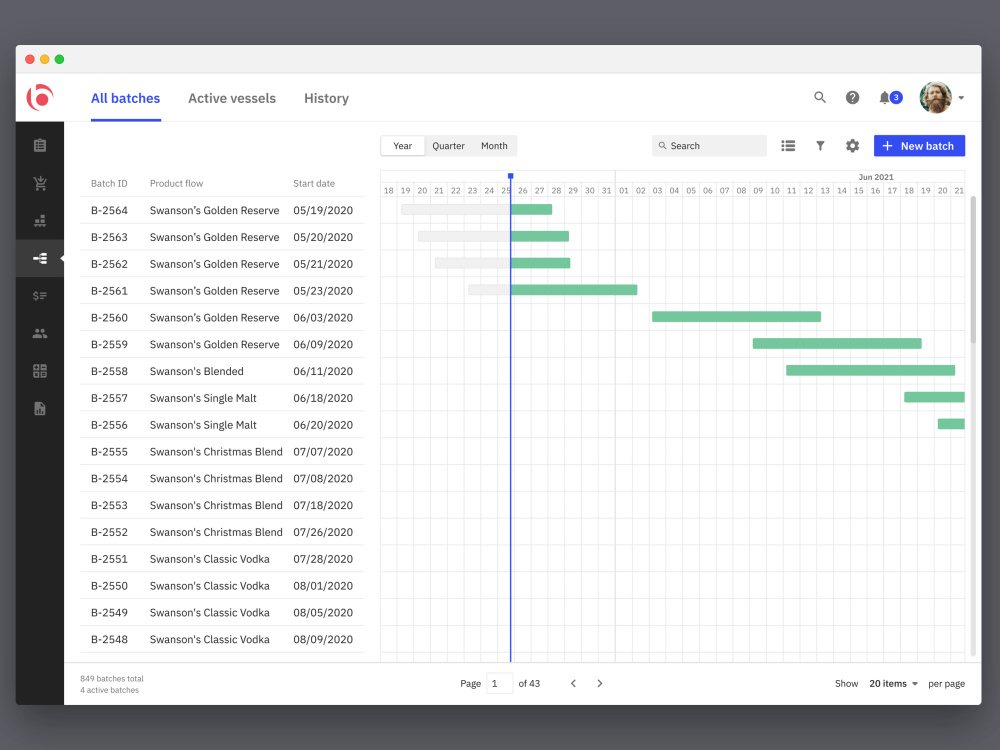
Task: Open batch B-2554 row
Action: click(x=222, y=478)
